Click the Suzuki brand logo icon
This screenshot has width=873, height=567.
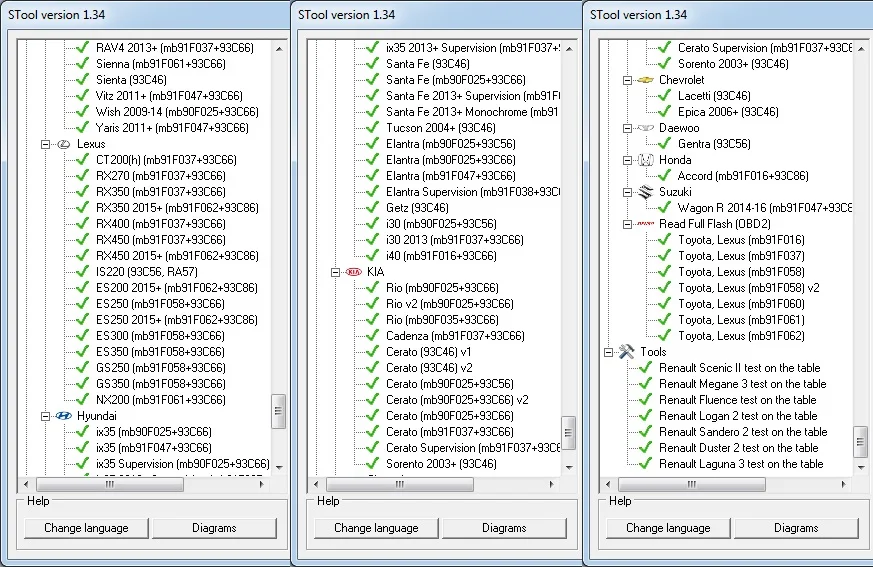tap(645, 192)
